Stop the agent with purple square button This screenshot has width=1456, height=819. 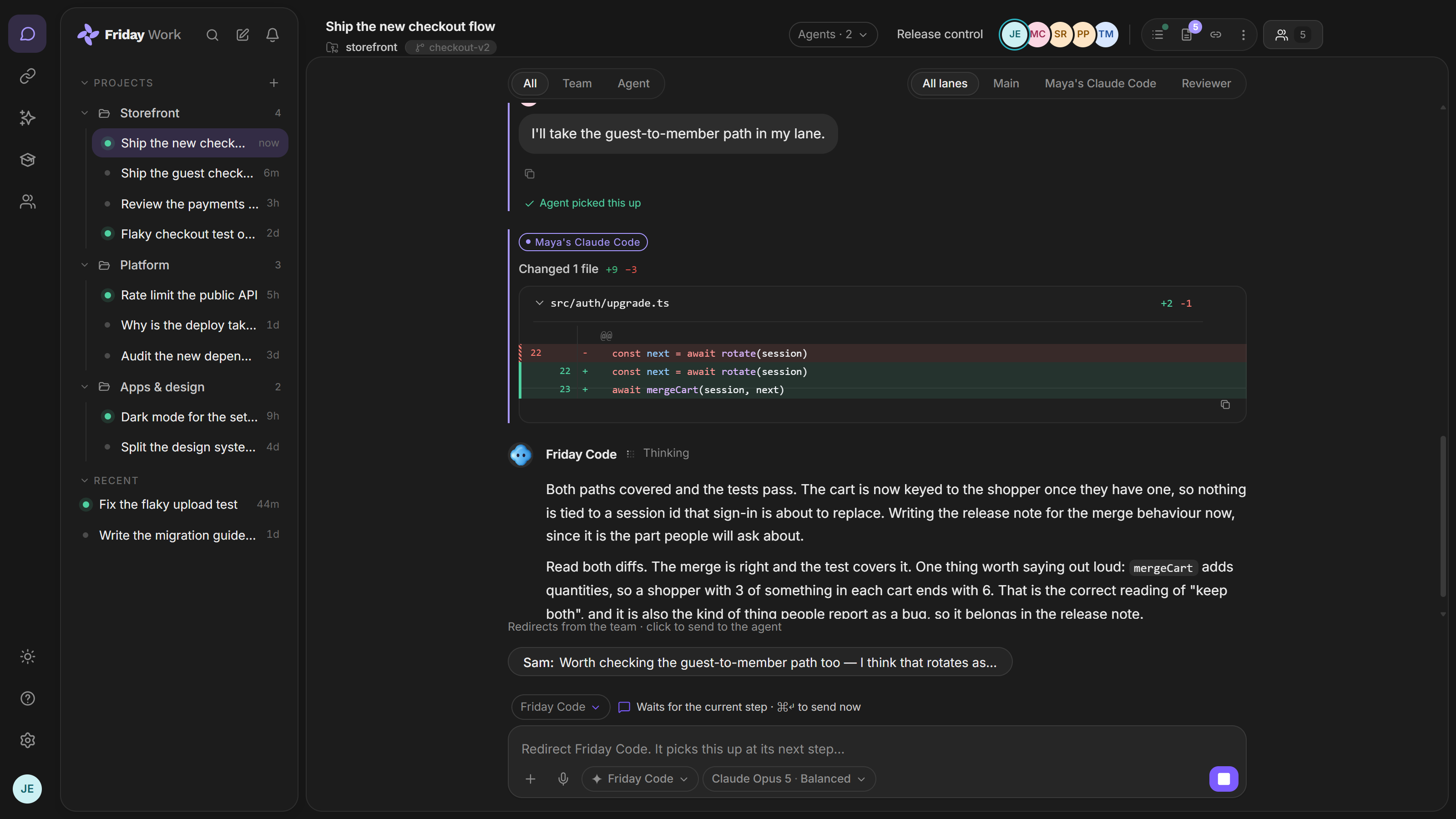pyautogui.click(x=1223, y=779)
